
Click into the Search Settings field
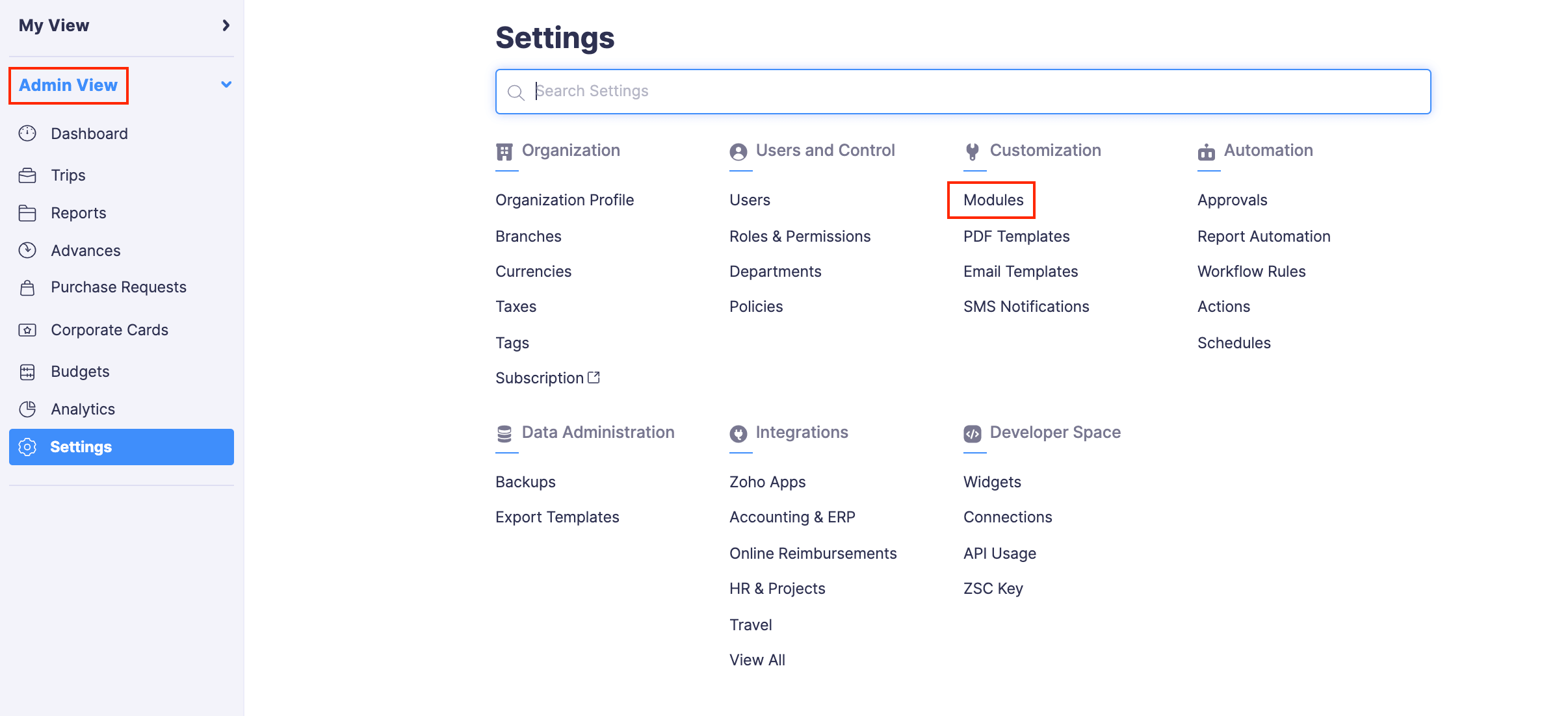pyautogui.click(x=962, y=91)
